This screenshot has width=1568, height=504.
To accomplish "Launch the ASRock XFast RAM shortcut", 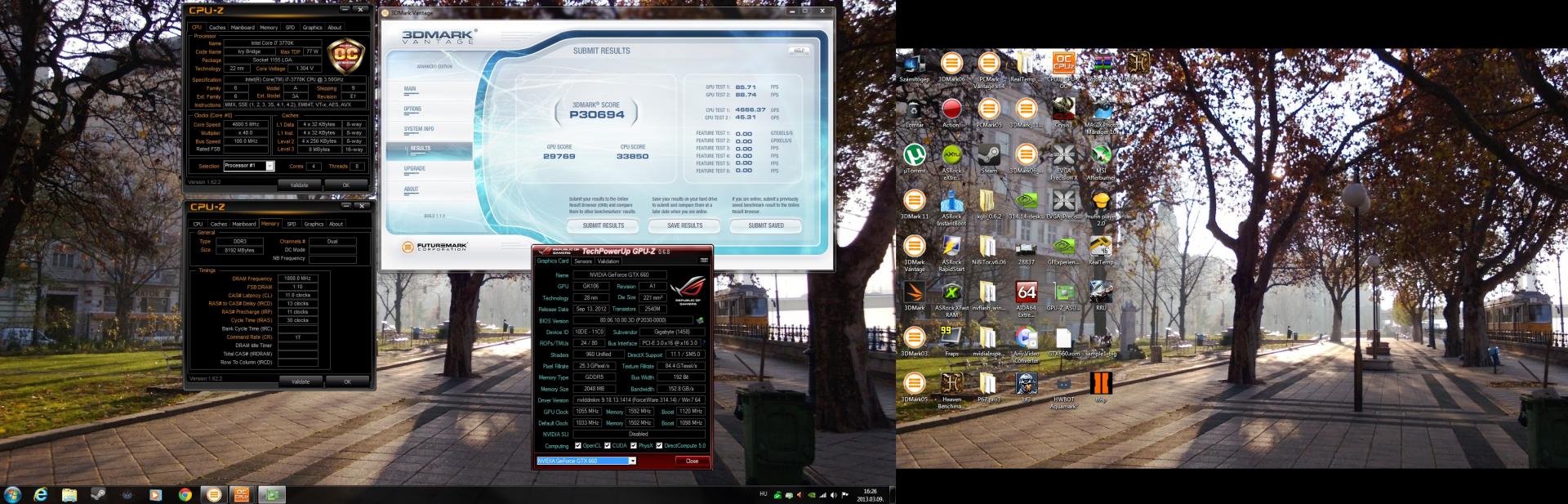I will 951,299.
